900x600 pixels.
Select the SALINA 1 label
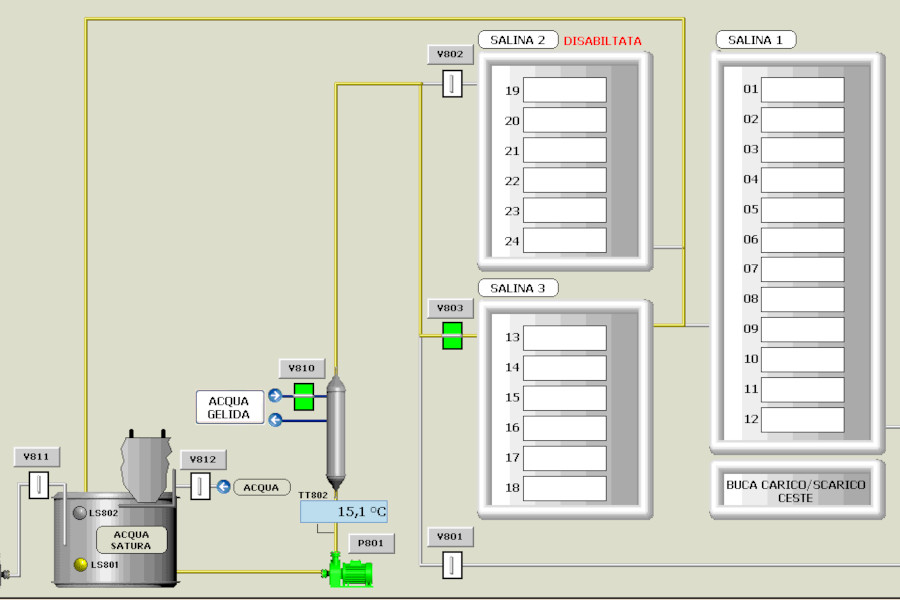point(756,40)
